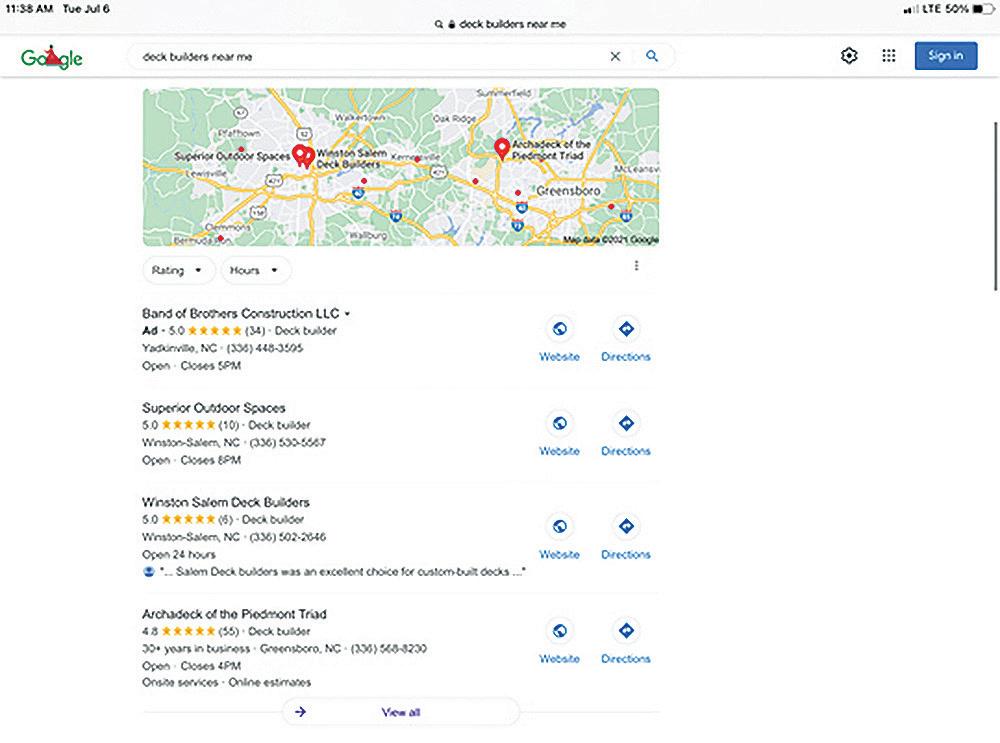The image size is (1000, 743).
Task: Open Google settings gear
Action: (849, 55)
